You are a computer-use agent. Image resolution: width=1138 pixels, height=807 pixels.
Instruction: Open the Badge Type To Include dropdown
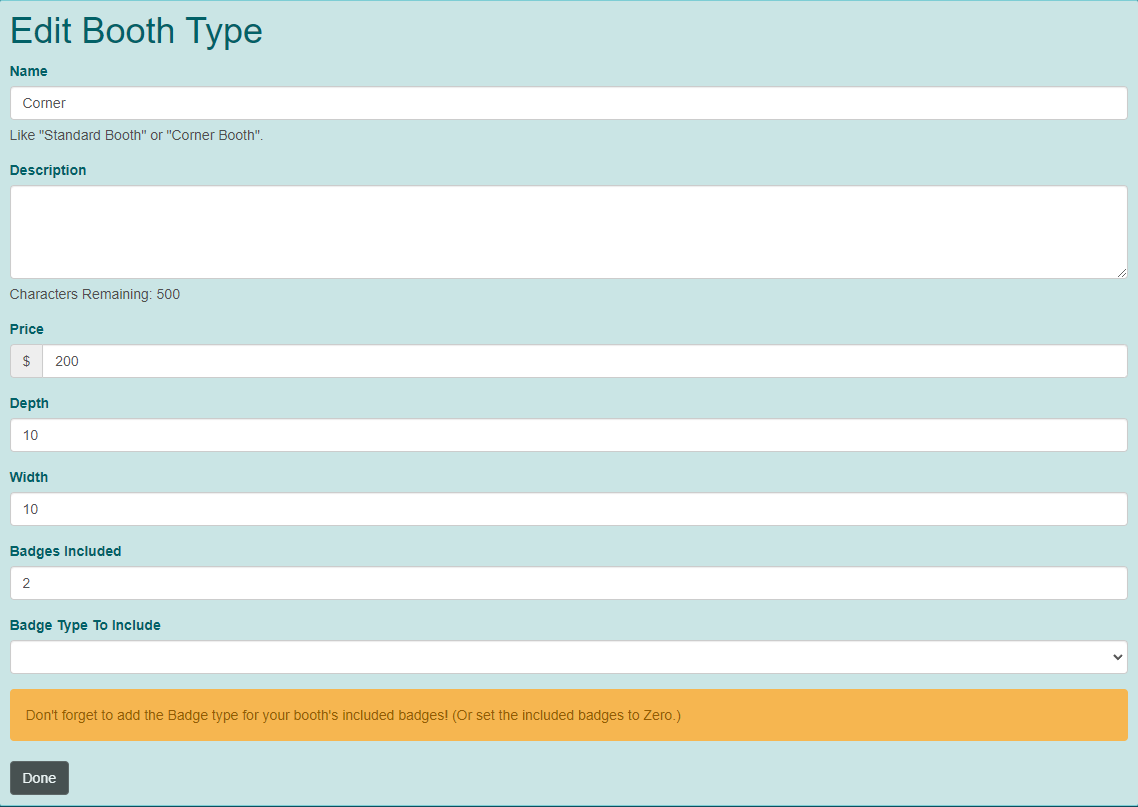tap(568, 658)
